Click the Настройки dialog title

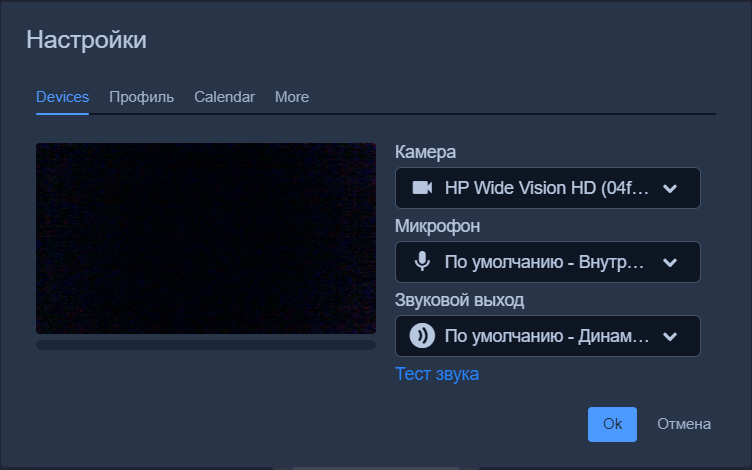[86, 40]
